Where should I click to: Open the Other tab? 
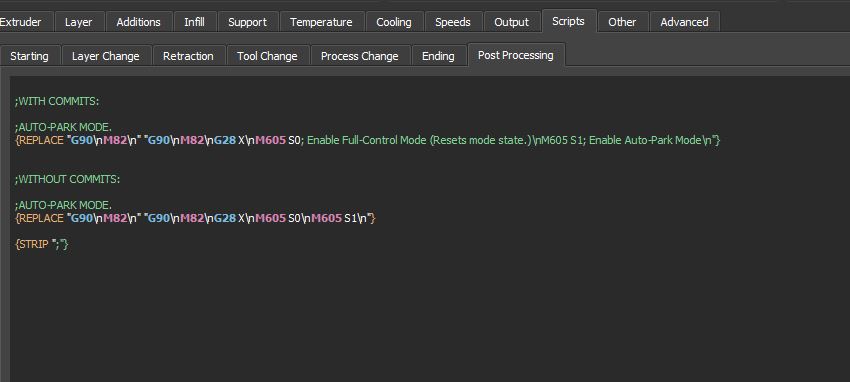(622, 22)
